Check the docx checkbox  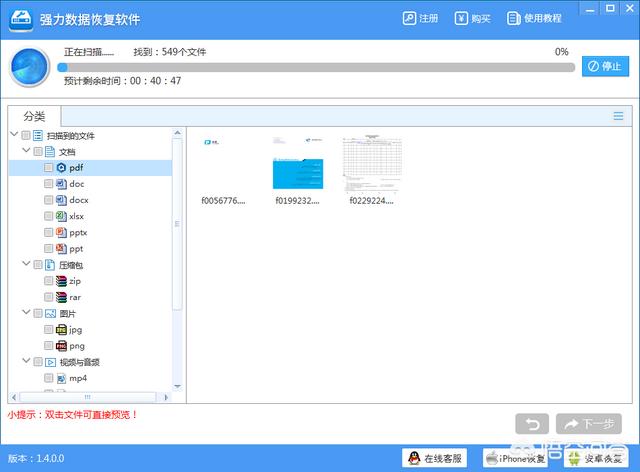click(x=48, y=200)
